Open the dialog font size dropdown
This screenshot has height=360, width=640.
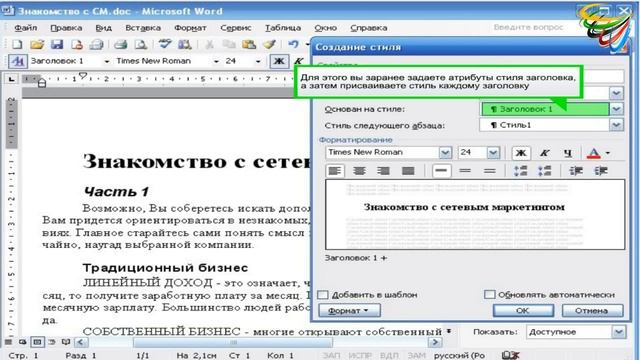pyautogui.click(x=493, y=153)
